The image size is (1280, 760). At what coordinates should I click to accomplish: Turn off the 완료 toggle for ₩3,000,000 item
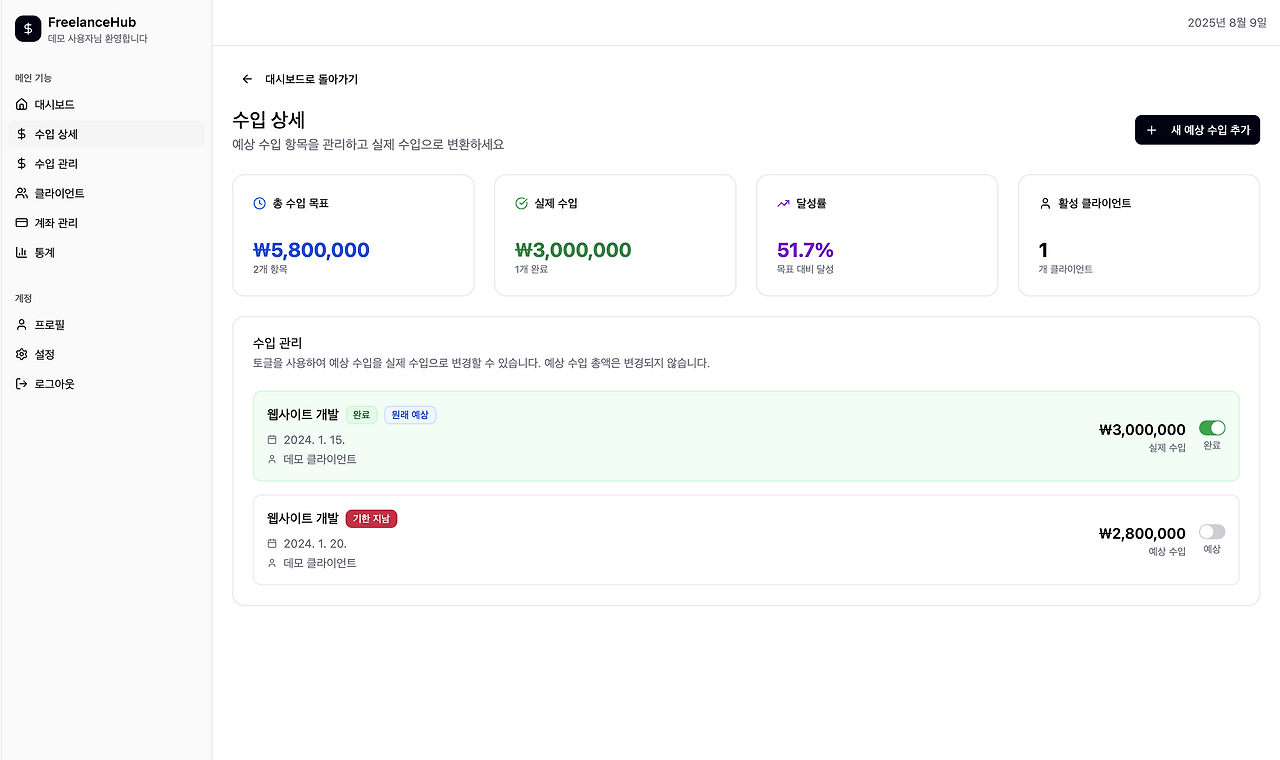pyautogui.click(x=1212, y=428)
